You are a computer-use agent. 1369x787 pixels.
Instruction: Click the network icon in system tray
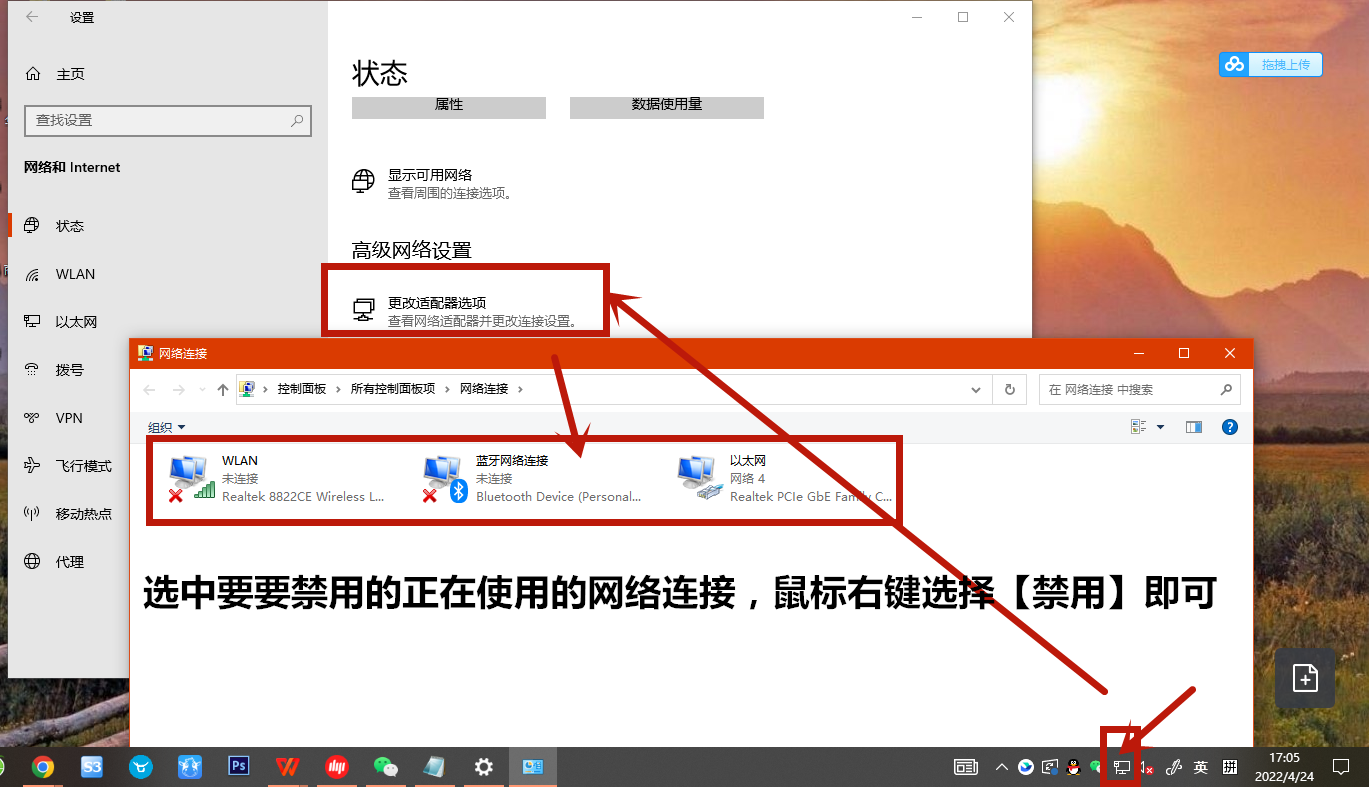pos(1122,768)
